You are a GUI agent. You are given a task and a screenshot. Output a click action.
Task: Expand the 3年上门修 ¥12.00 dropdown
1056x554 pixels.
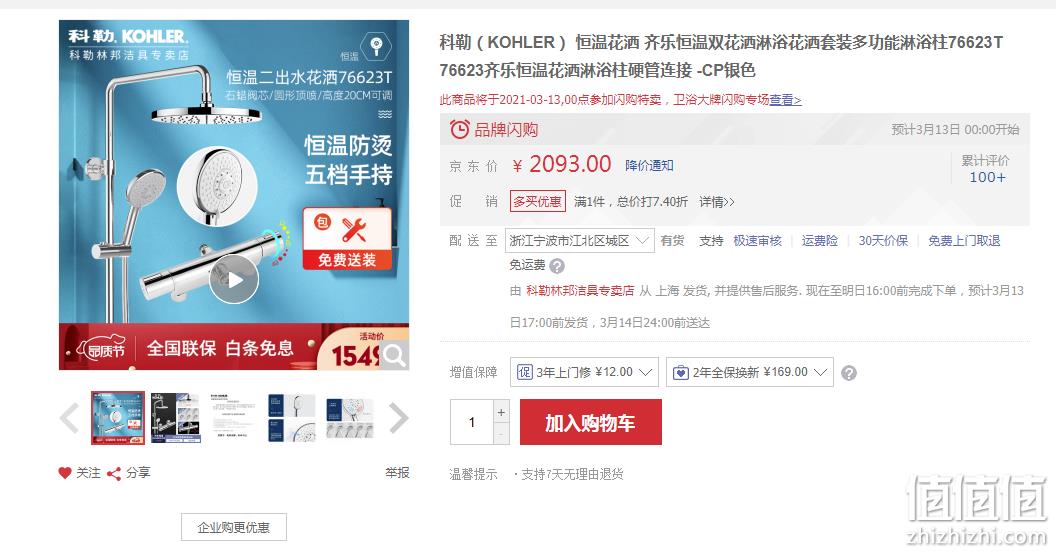click(x=584, y=372)
